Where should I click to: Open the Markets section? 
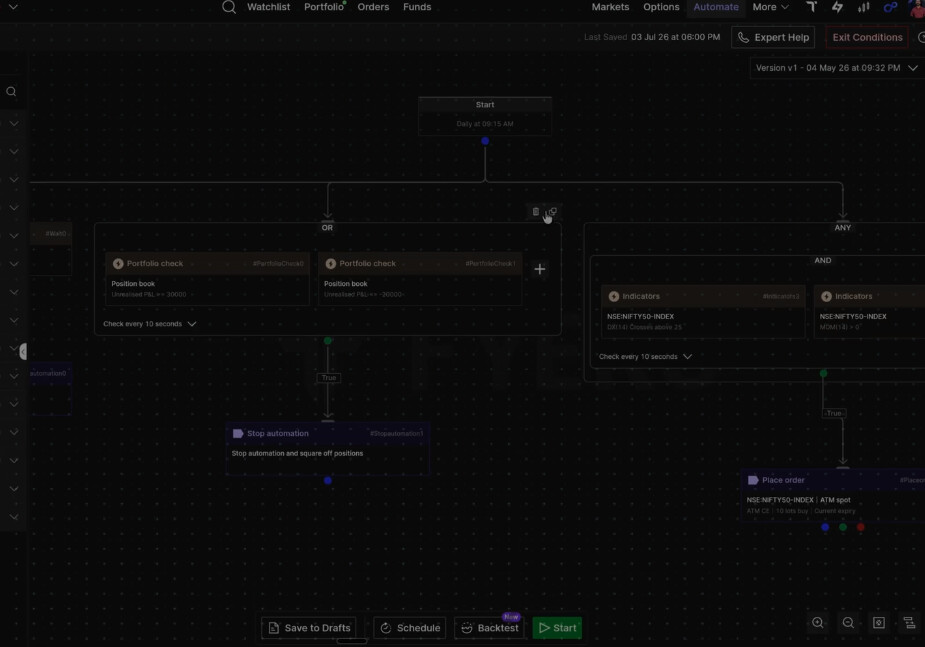pyautogui.click(x=611, y=7)
